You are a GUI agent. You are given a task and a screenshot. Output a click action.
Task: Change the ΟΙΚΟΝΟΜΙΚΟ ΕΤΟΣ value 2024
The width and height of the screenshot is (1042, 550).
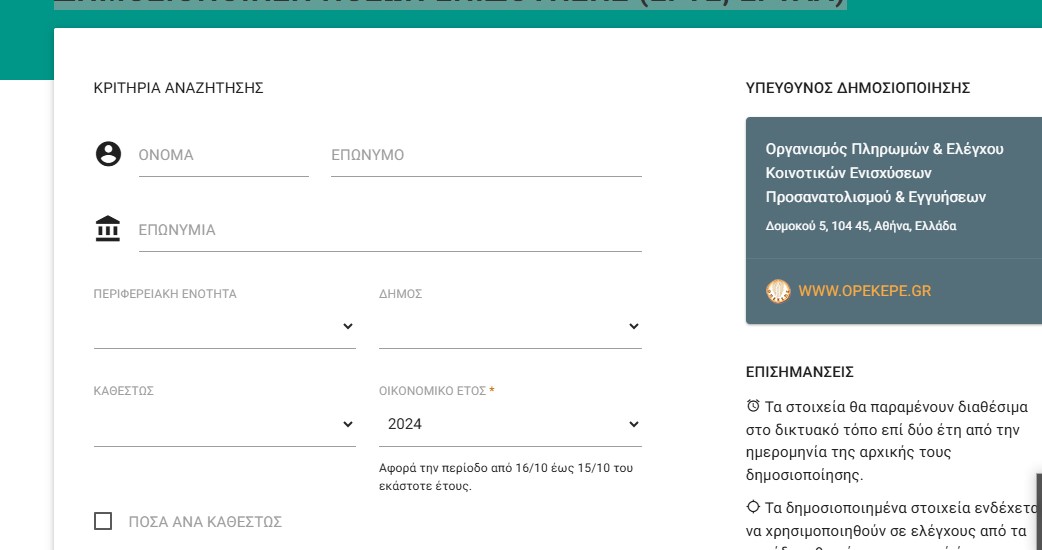[510, 424]
